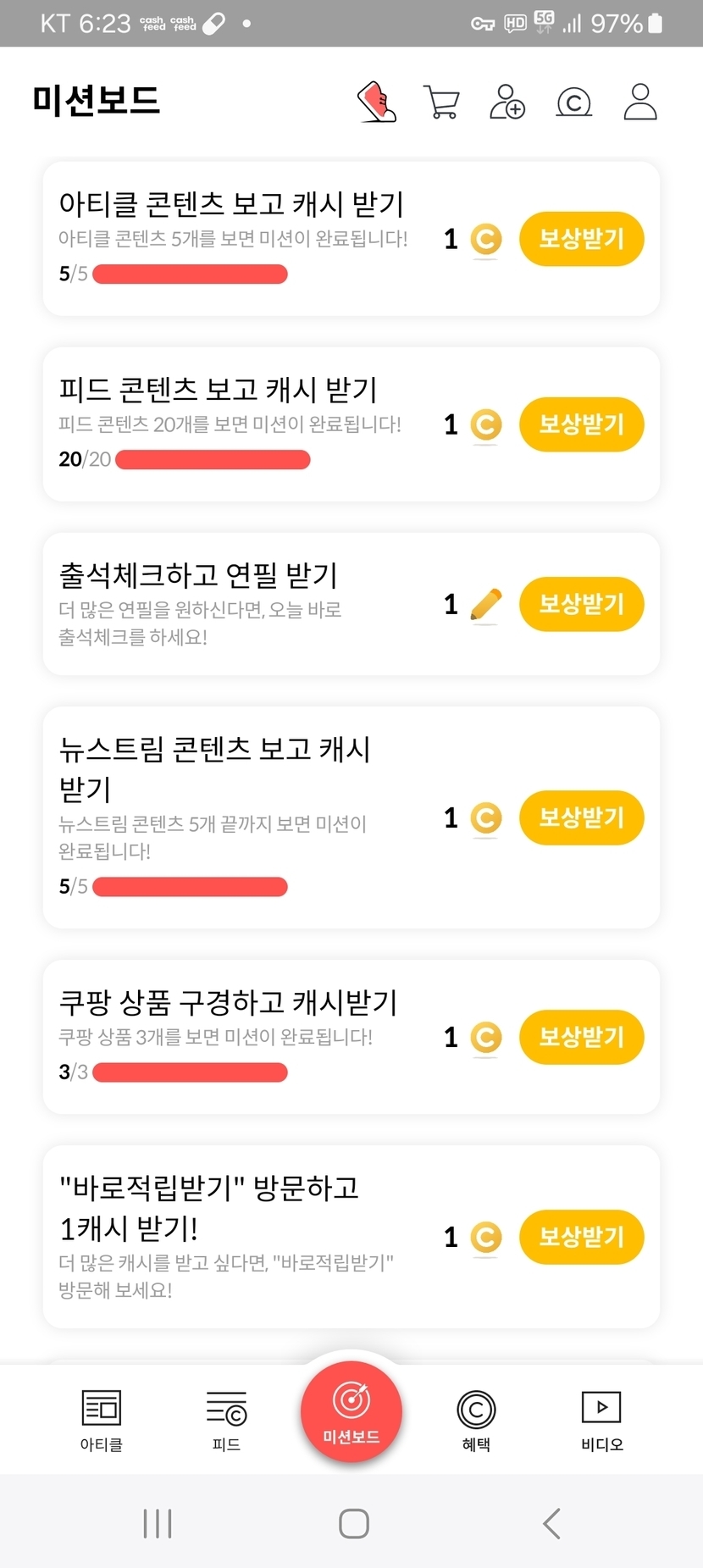Tap the pencil reward icon
The height and width of the screenshot is (1568, 703).
(485, 606)
